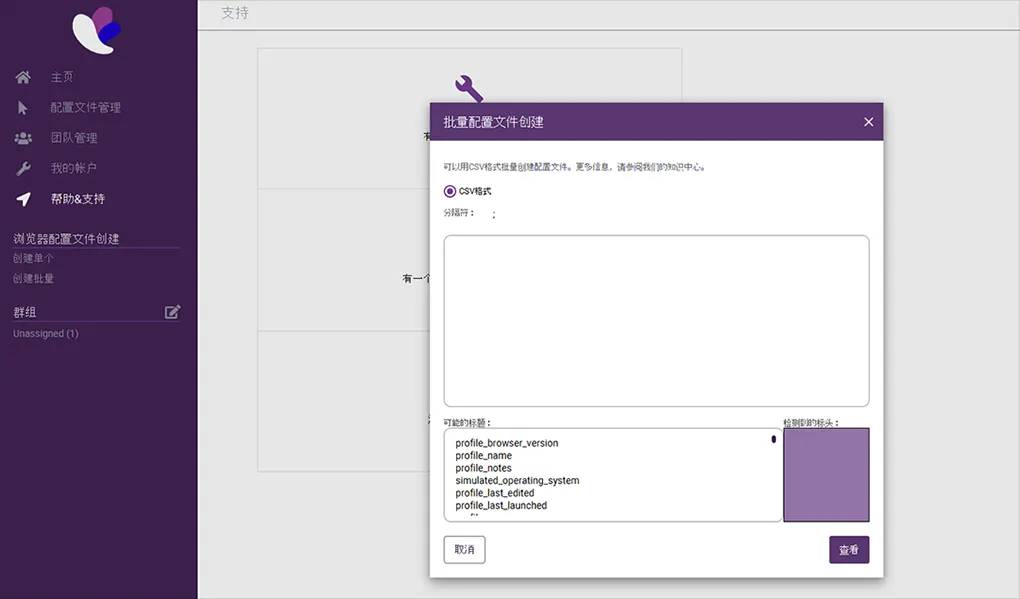
Task: Select the CSV格式 radio button
Action: tap(450, 191)
